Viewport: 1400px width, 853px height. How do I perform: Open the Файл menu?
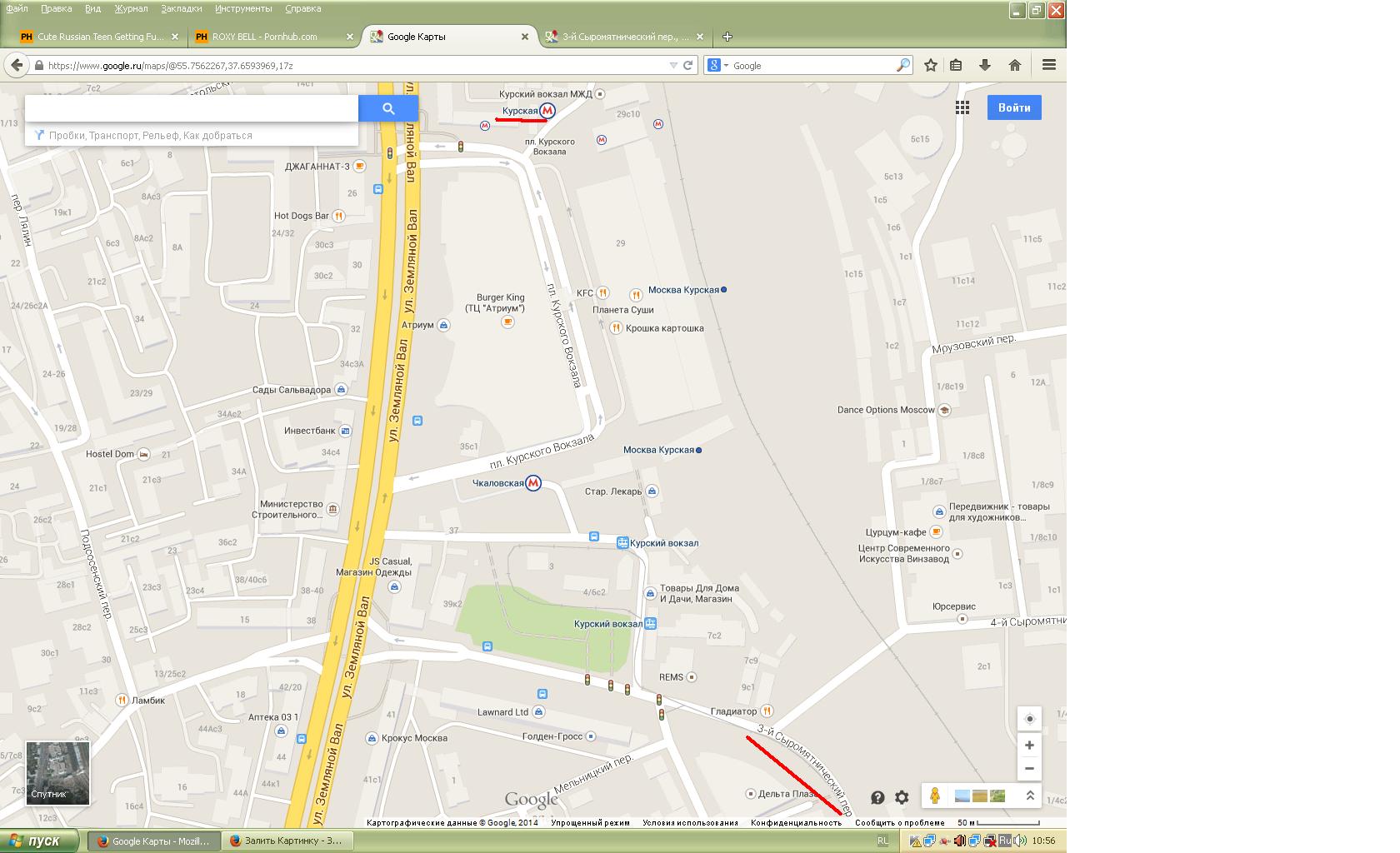click(x=17, y=8)
